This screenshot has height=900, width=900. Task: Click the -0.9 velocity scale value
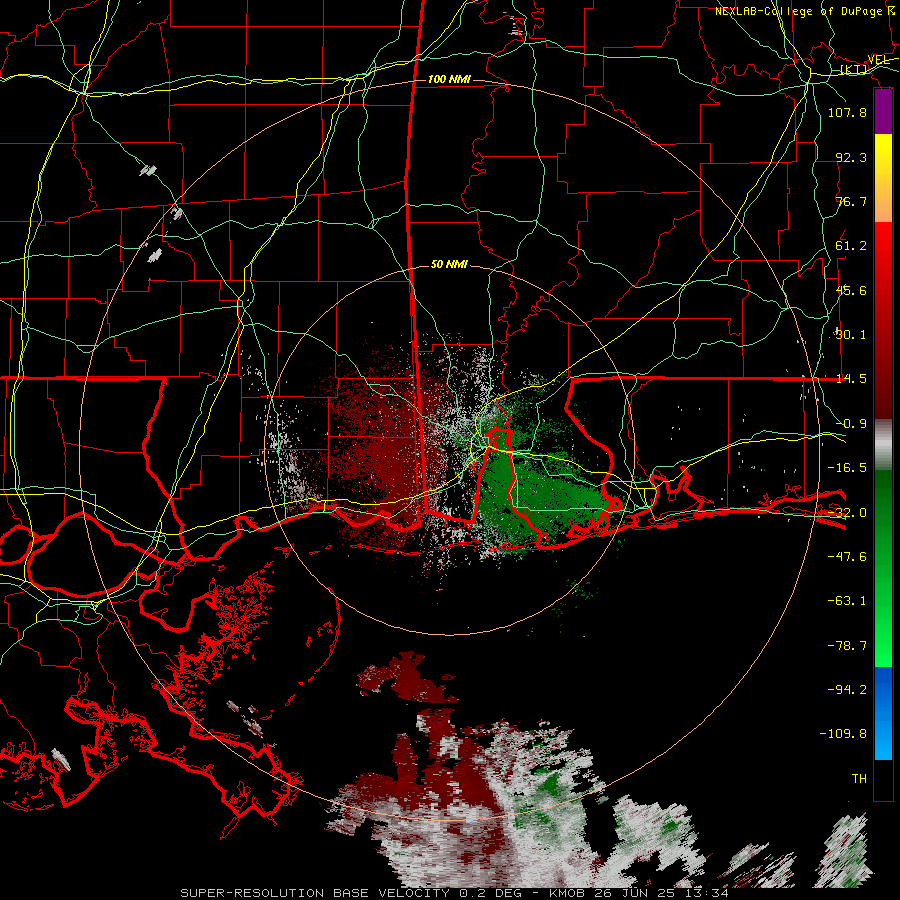coord(851,424)
